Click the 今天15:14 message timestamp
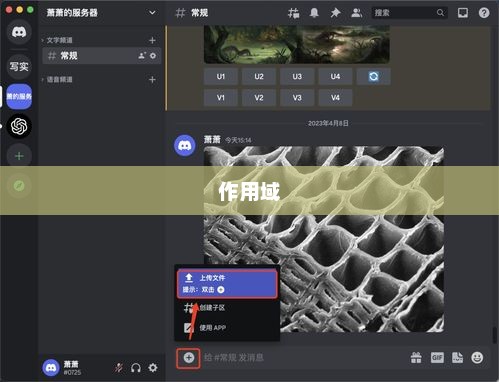This screenshot has height=382, width=499. (x=238, y=140)
